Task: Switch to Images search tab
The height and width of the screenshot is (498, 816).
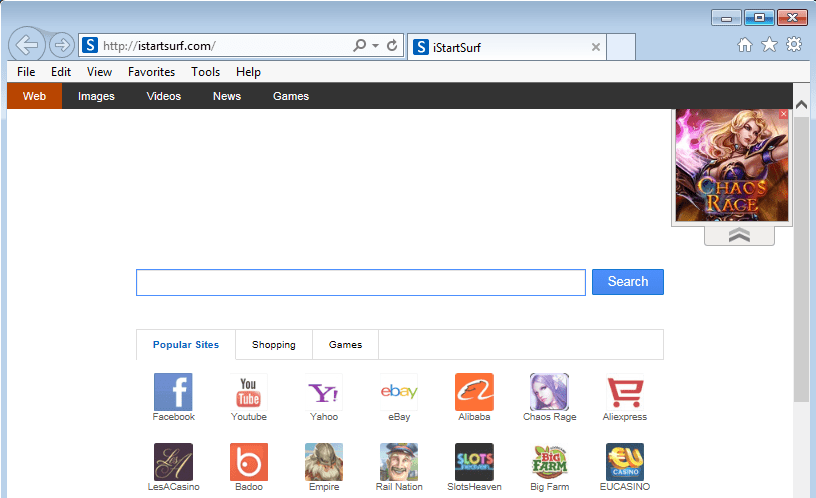Action: click(x=96, y=96)
